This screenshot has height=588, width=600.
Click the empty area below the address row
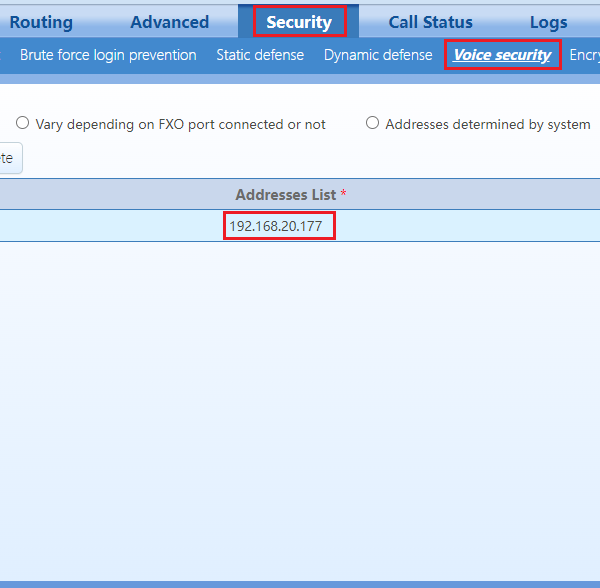tap(300, 400)
